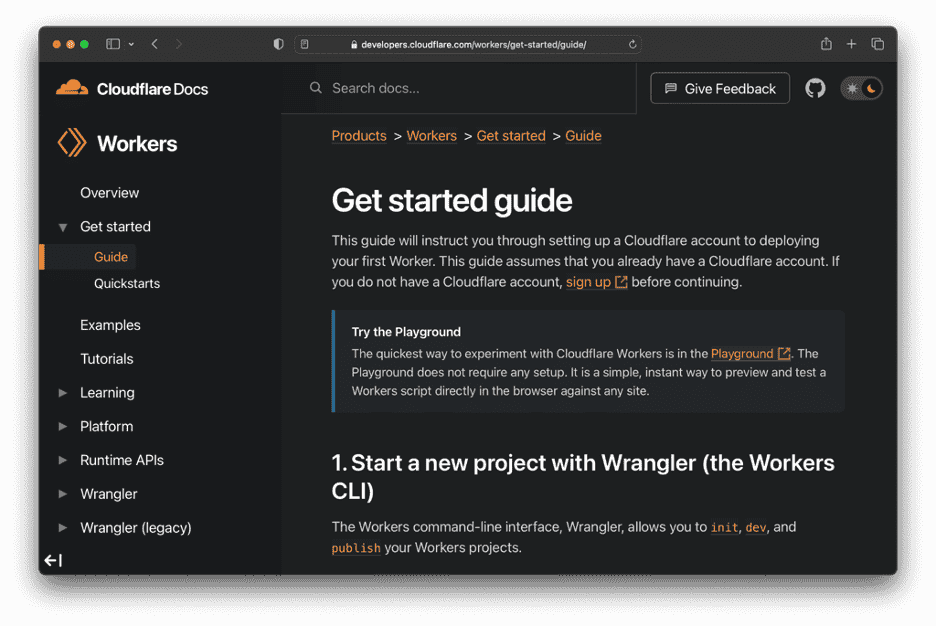Image resolution: width=936 pixels, height=626 pixels.
Task: Click the search magnifier icon
Action: click(315, 88)
